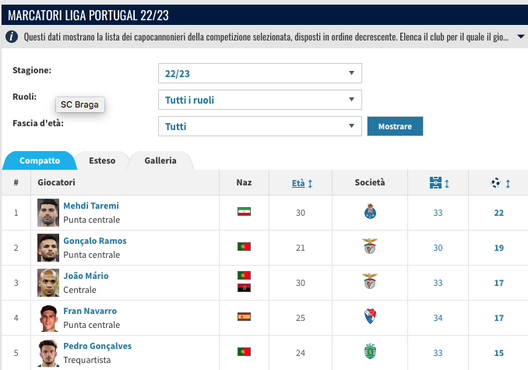
Task: Click Sporting crest in Pedro Gonçalves's row
Action: [x=370, y=351]
